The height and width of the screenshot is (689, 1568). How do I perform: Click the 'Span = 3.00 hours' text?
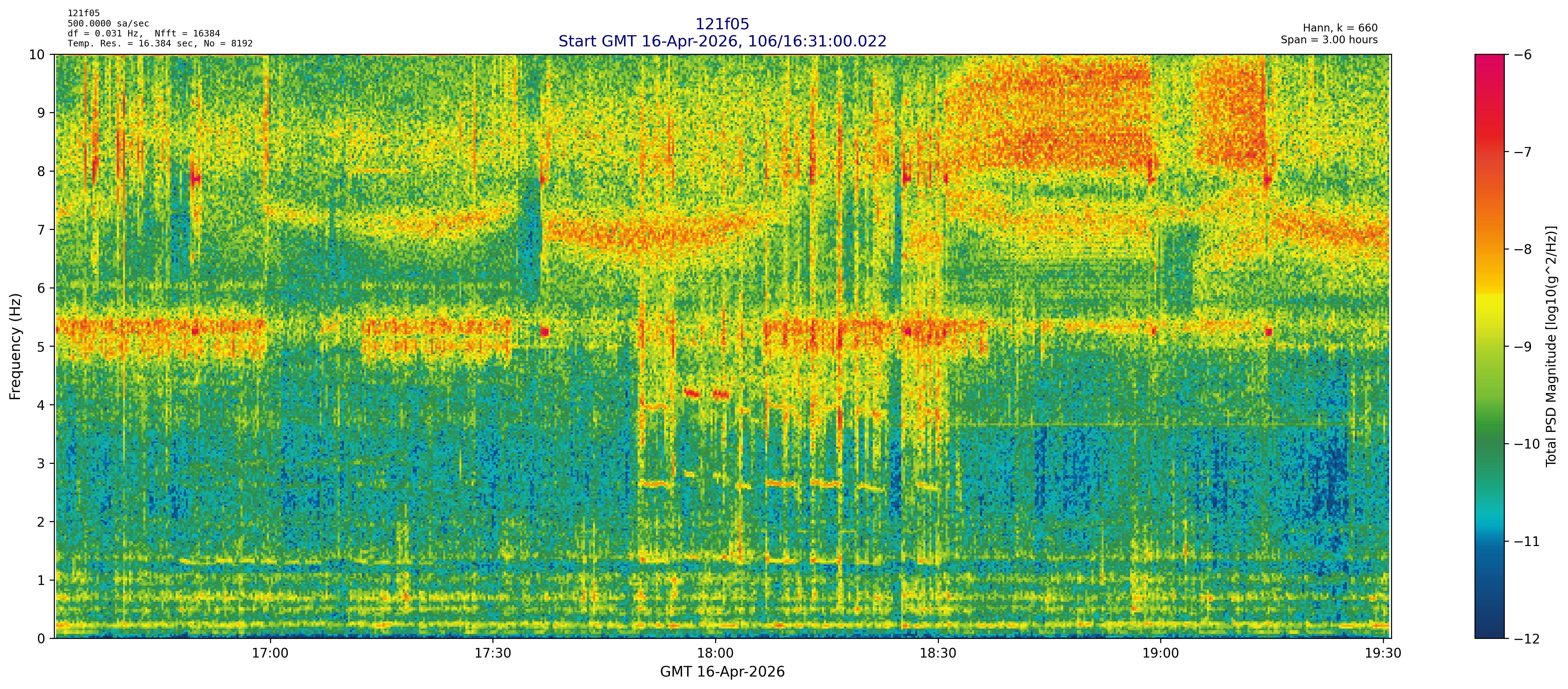tap(1329, 40)
